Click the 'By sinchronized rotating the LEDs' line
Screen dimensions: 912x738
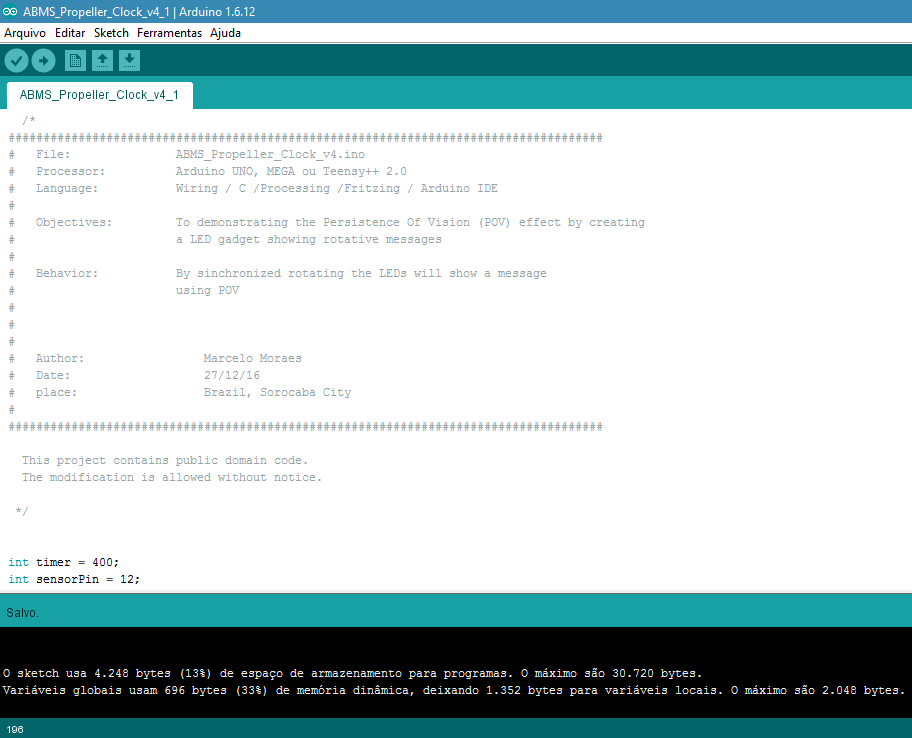point(361,273)
